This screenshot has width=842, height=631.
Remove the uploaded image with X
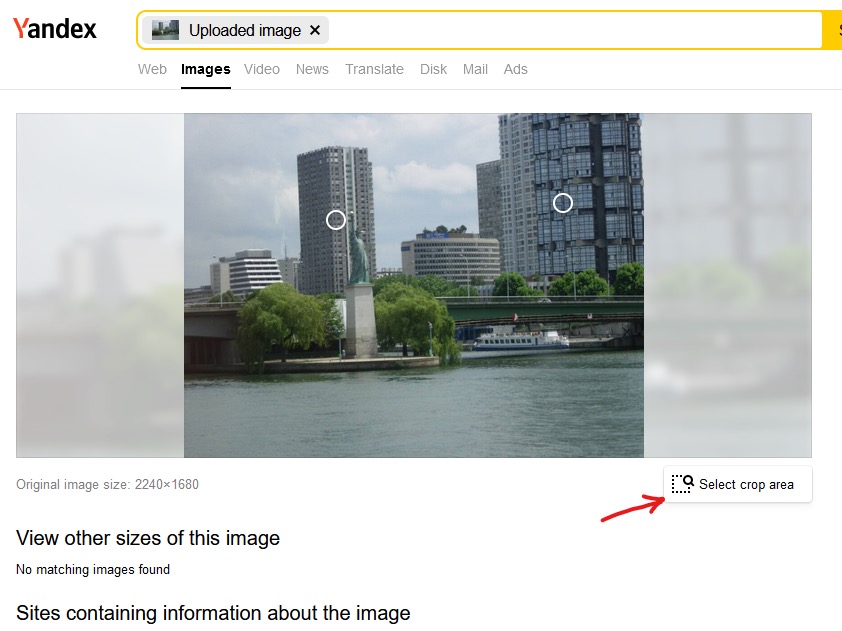pyautogui.click(x=315, y=30)
